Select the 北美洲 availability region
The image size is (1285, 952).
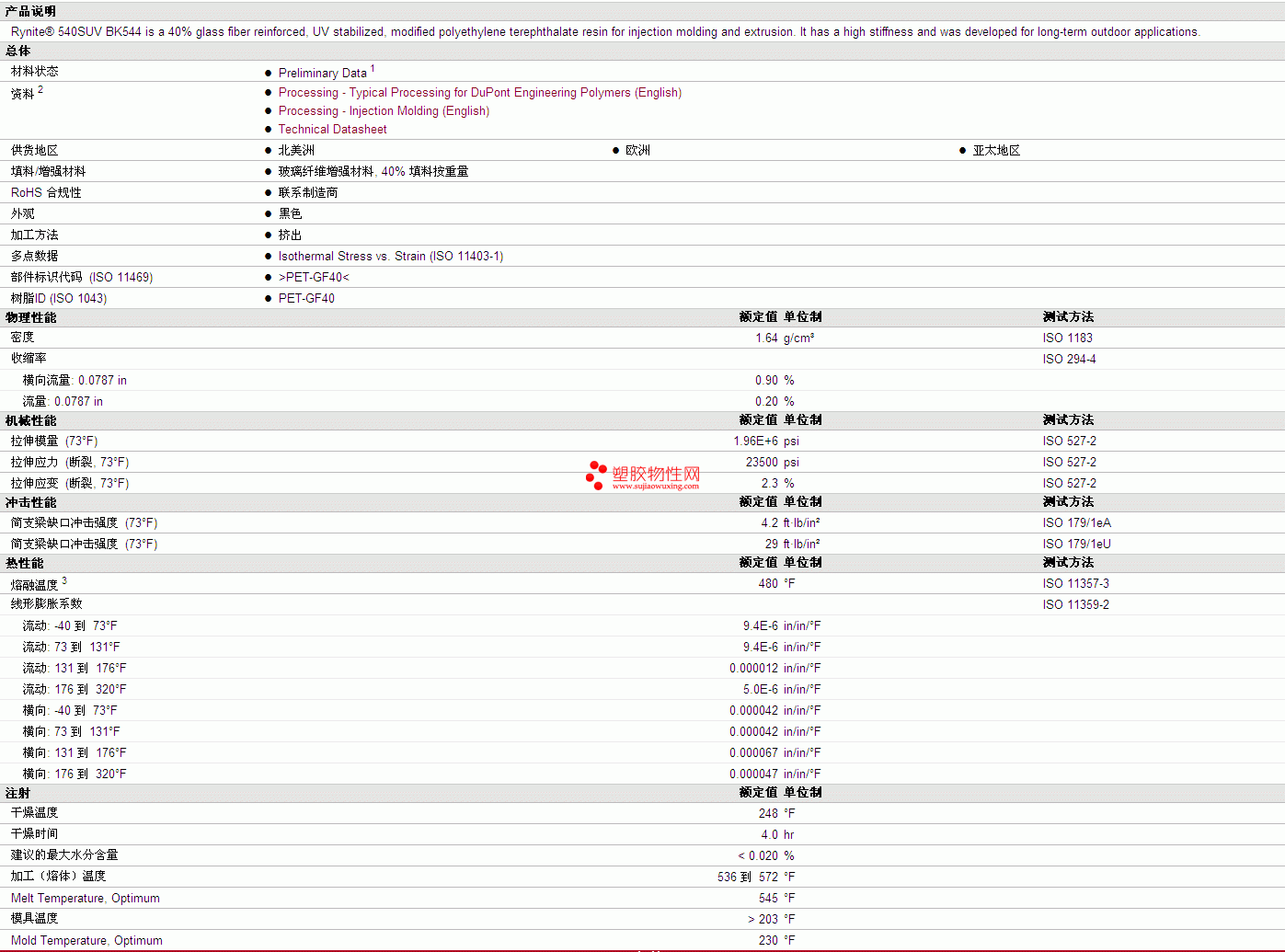[296, 151]
